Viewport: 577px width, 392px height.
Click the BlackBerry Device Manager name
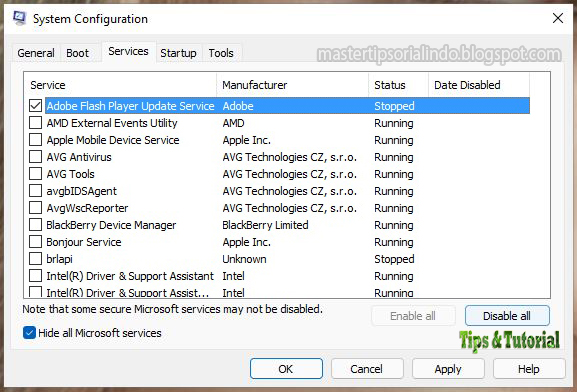111,225
